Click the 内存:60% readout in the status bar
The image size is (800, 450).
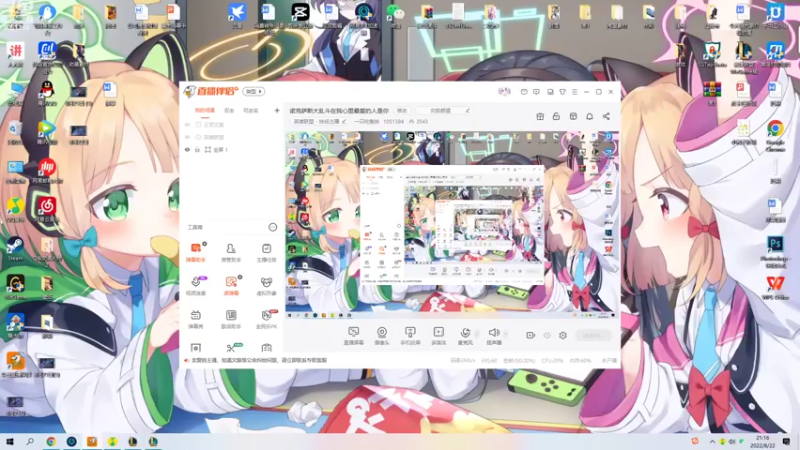click(x=580, y=360)
